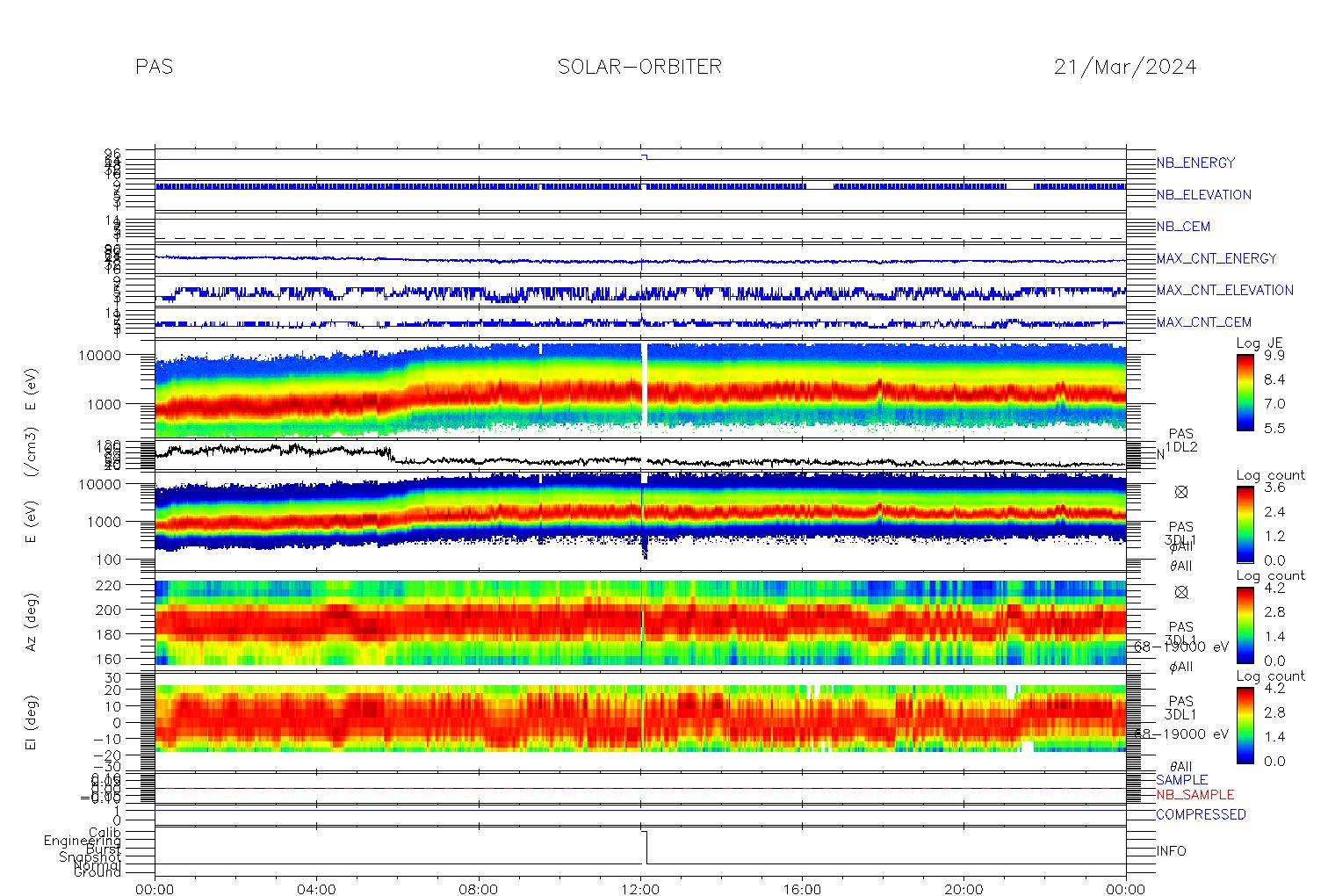Screen dimensions: 1328x896
Task: Click the color bar beside the elevation panel
Action: click(1245, 725)
